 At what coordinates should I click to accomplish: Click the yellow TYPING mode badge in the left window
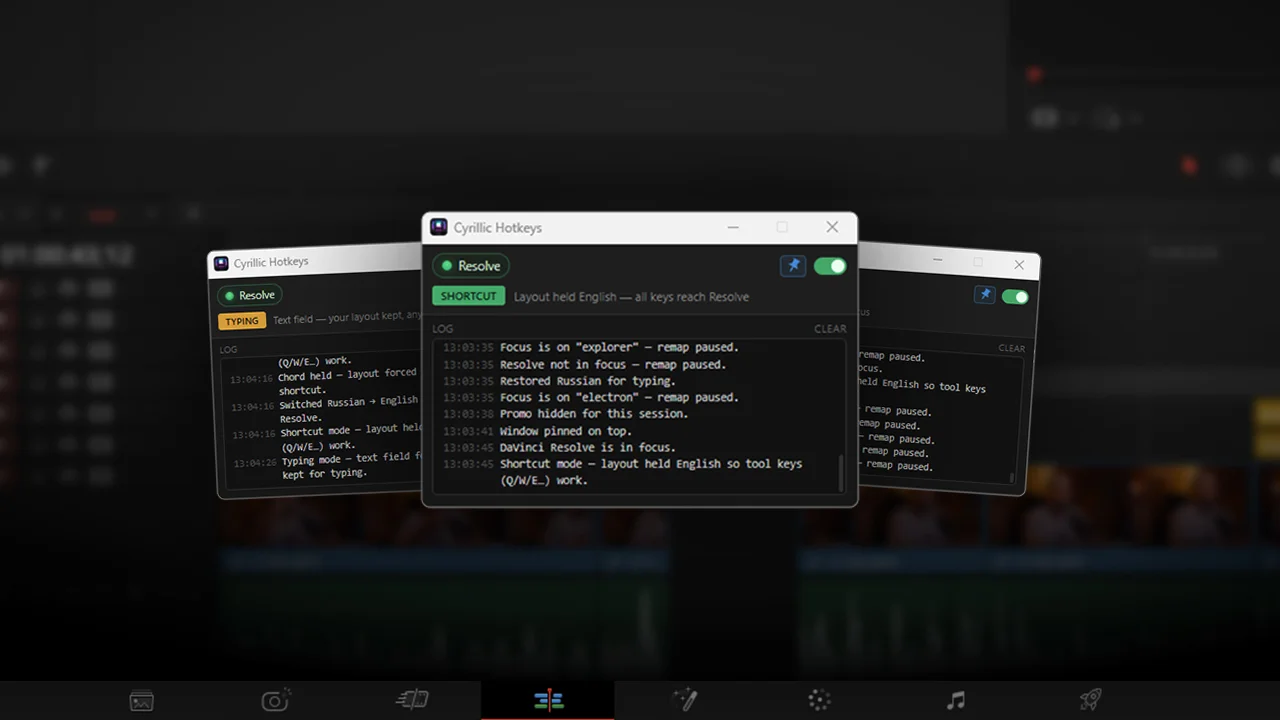coord(242,321)
